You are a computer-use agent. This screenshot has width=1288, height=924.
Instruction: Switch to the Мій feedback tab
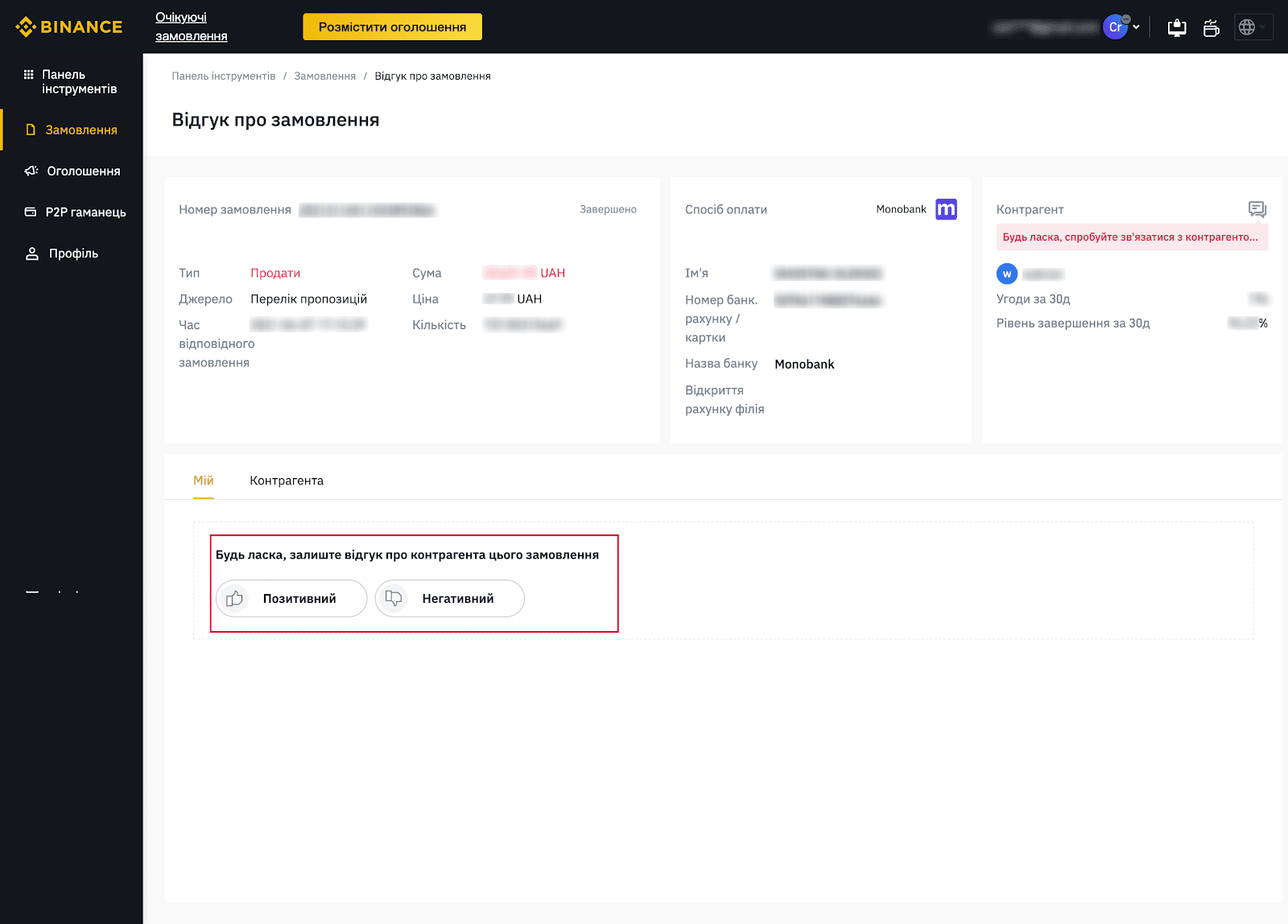click(x=203, y=481)
